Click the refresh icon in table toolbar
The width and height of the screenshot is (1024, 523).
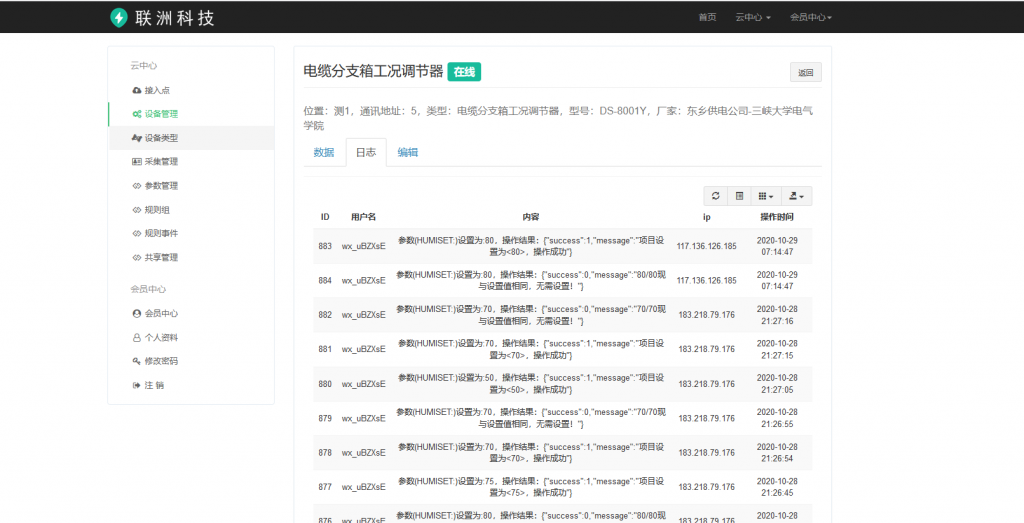(715, 196)
